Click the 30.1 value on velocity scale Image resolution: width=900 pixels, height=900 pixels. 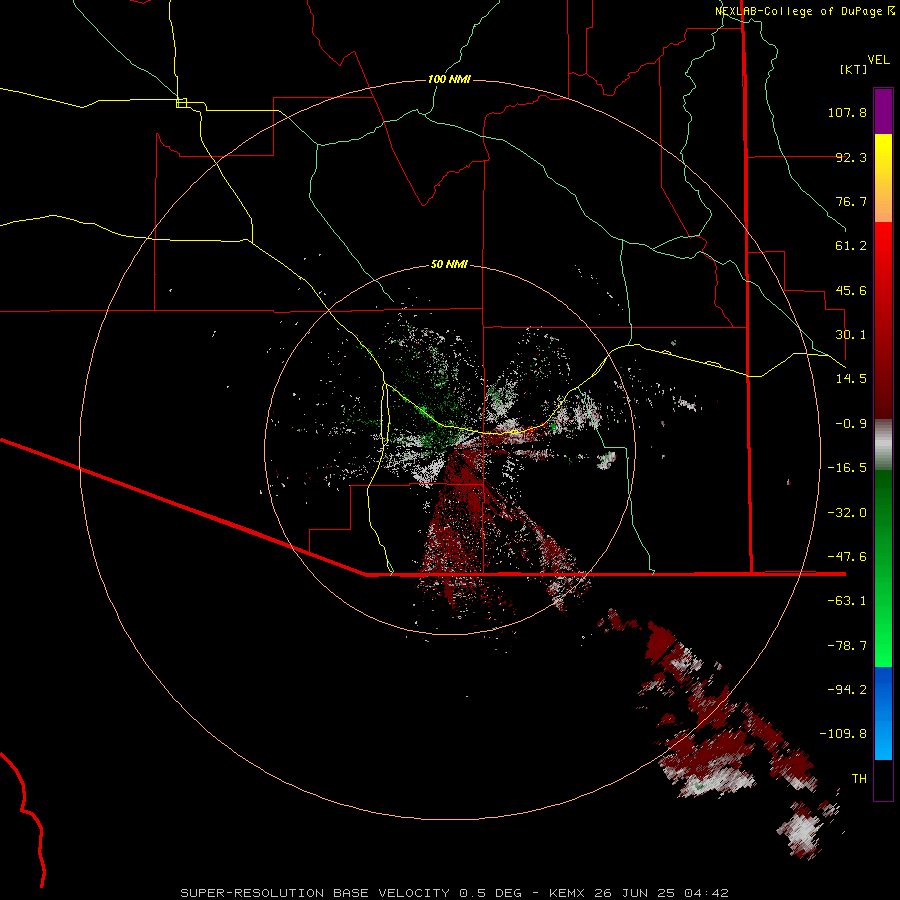coord(851,335)
